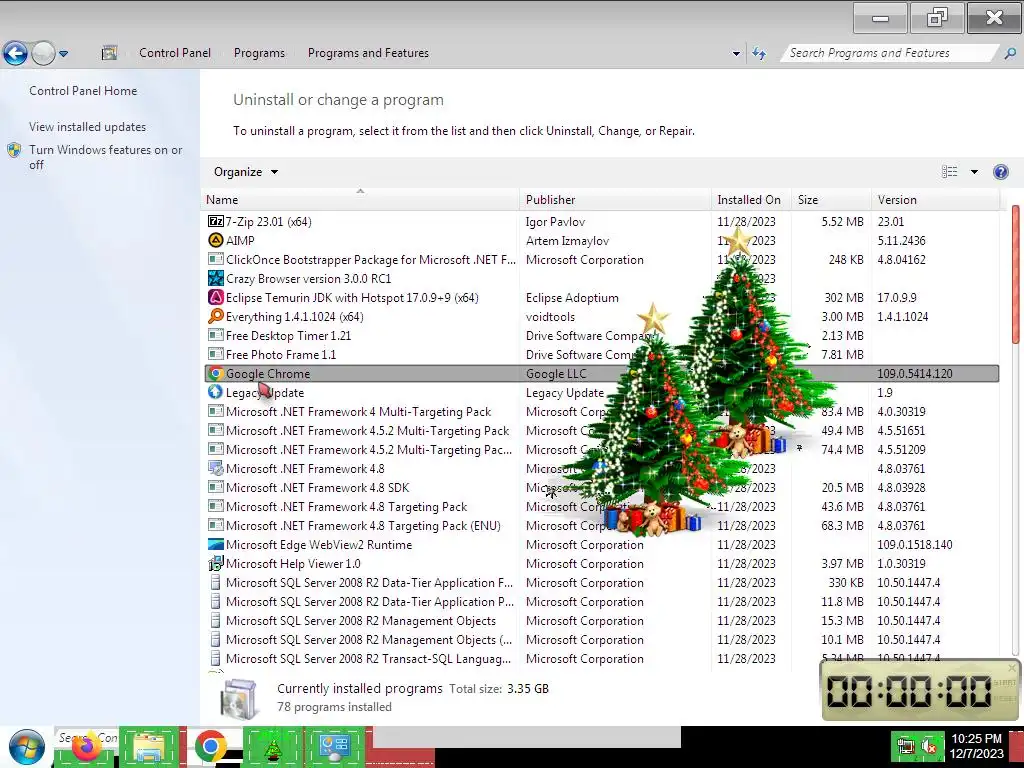Open Turn Windows features on or off
This screenshot has height=768, width=1024.
[x=105, y=157]
